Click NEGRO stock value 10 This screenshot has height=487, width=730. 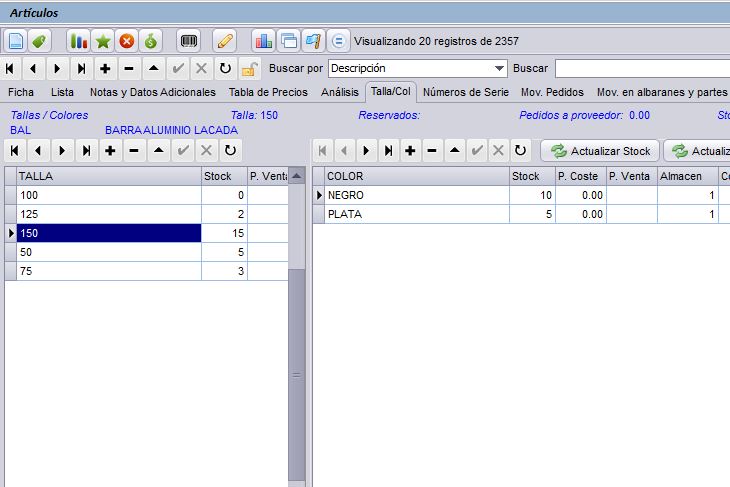(532, 195)
